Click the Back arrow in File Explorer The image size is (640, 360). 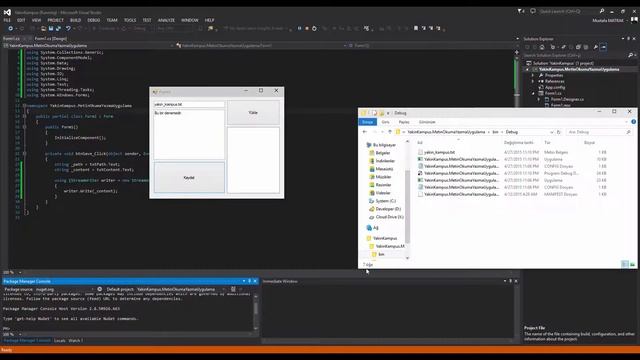point(365,132)
